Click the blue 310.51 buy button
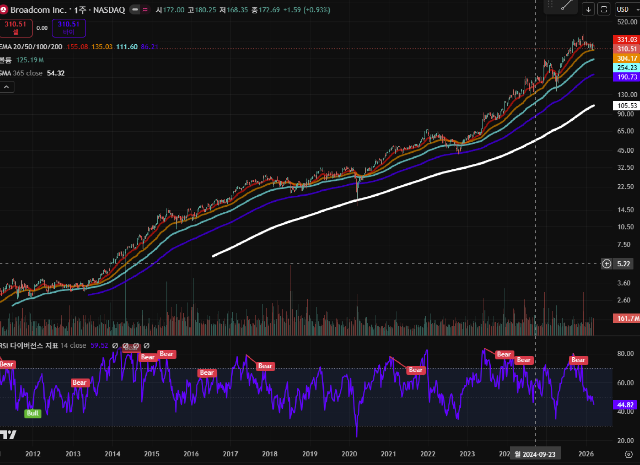The image size is (640, 465). pyautogui.click(x=69, y=28)
